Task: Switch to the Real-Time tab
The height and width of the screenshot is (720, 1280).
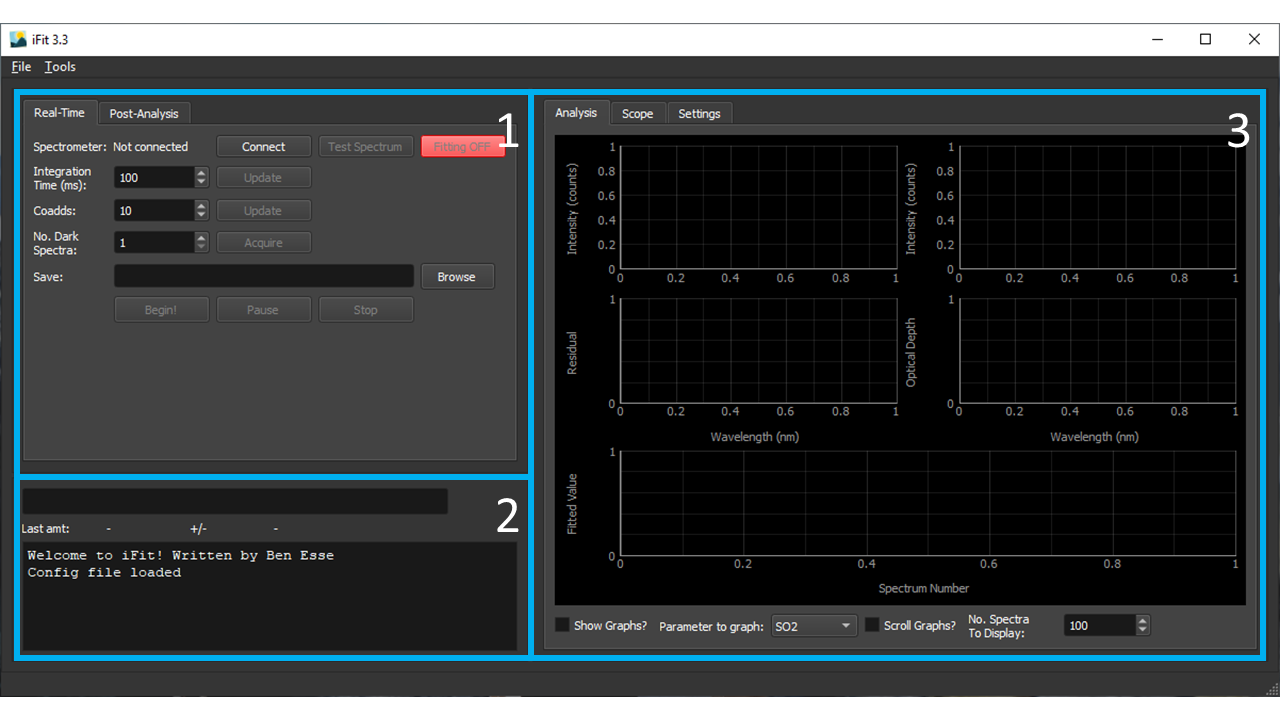Action: coord(60,113)
